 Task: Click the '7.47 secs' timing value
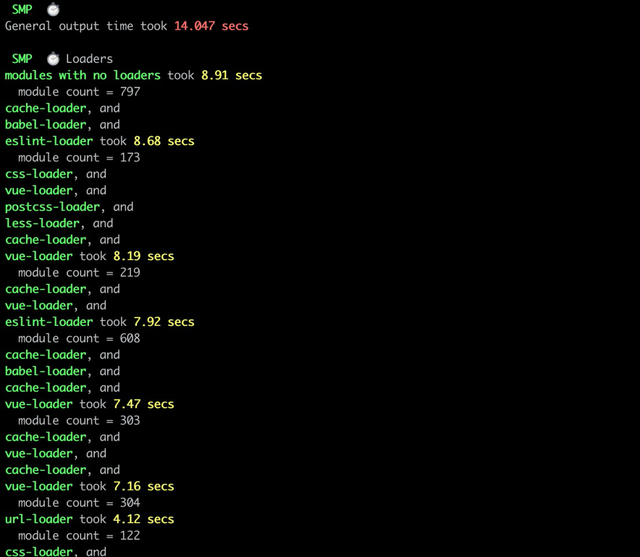point(144,404)
